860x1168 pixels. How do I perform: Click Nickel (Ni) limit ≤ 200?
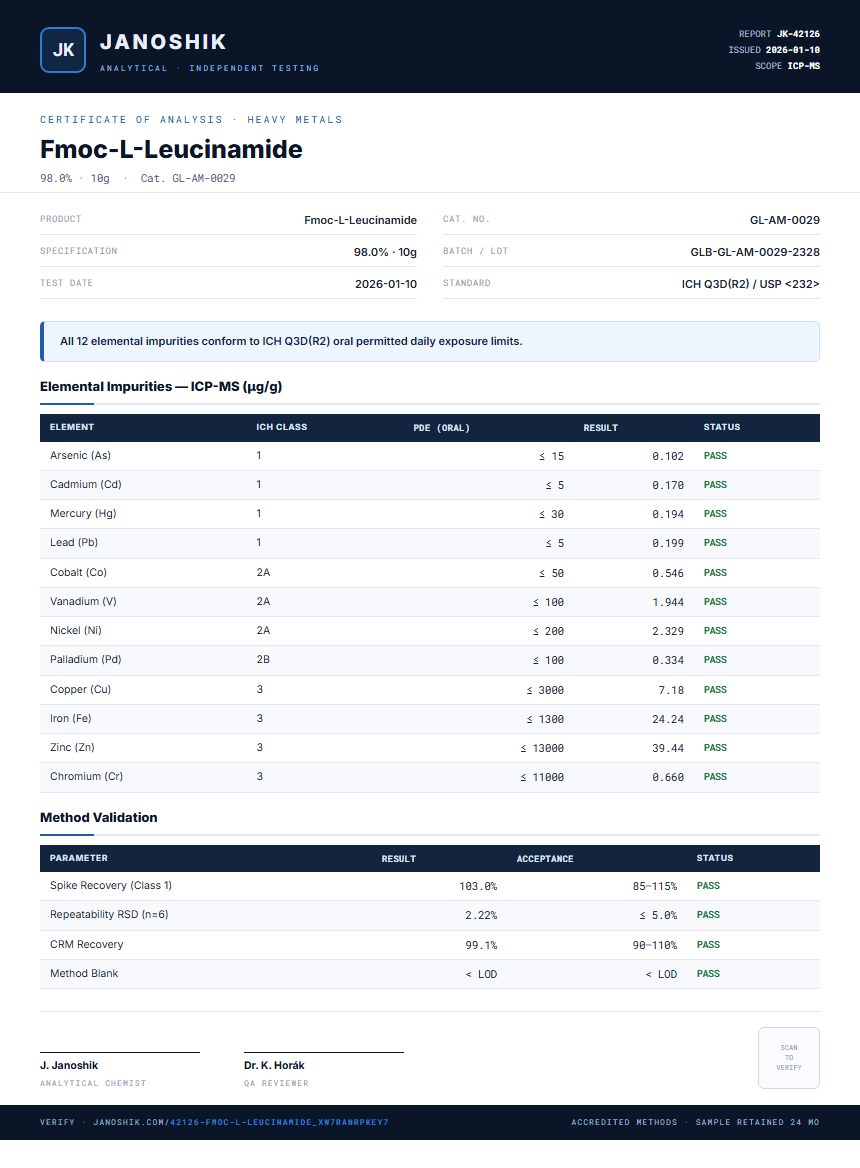coord(548,631)
